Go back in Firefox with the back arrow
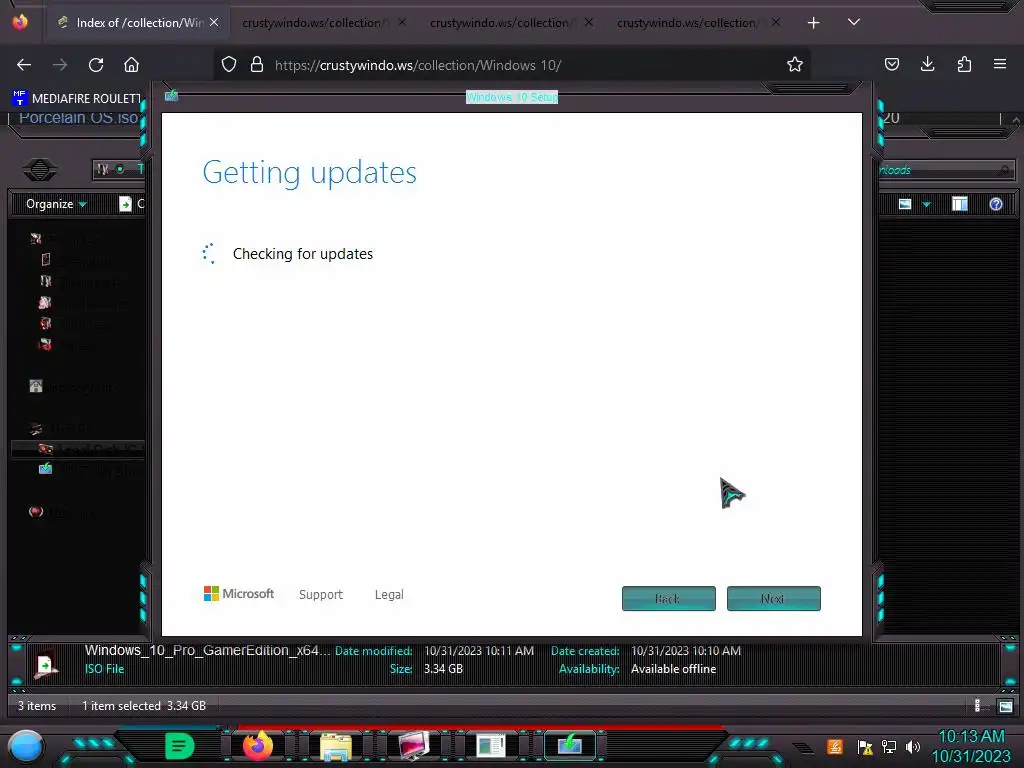This screenshot has height=768, width=1024. (24, 65)
